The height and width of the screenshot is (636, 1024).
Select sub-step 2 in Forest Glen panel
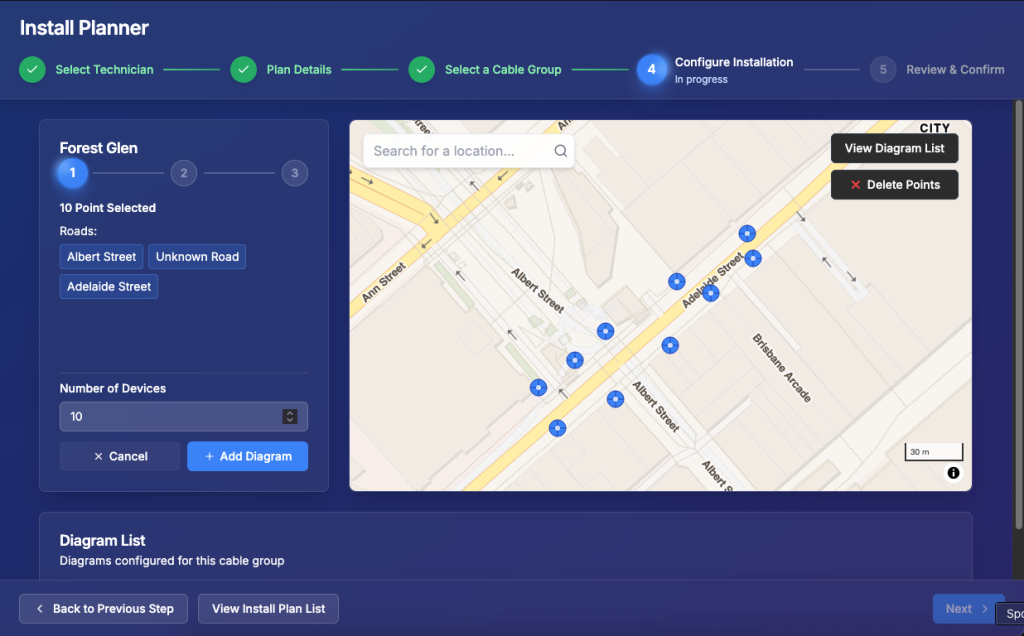(183, 173)
